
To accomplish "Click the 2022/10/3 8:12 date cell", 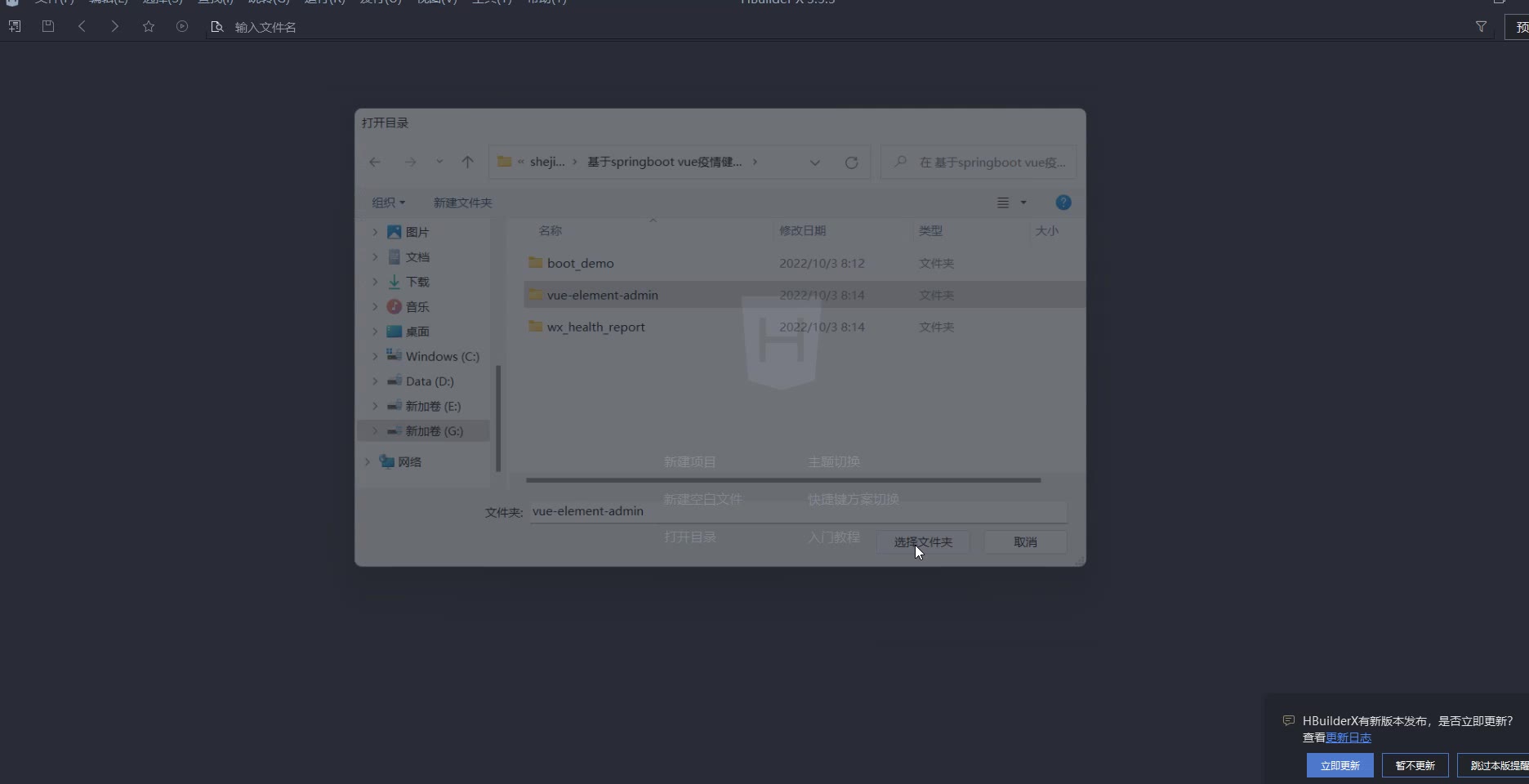I will [822, 263].
